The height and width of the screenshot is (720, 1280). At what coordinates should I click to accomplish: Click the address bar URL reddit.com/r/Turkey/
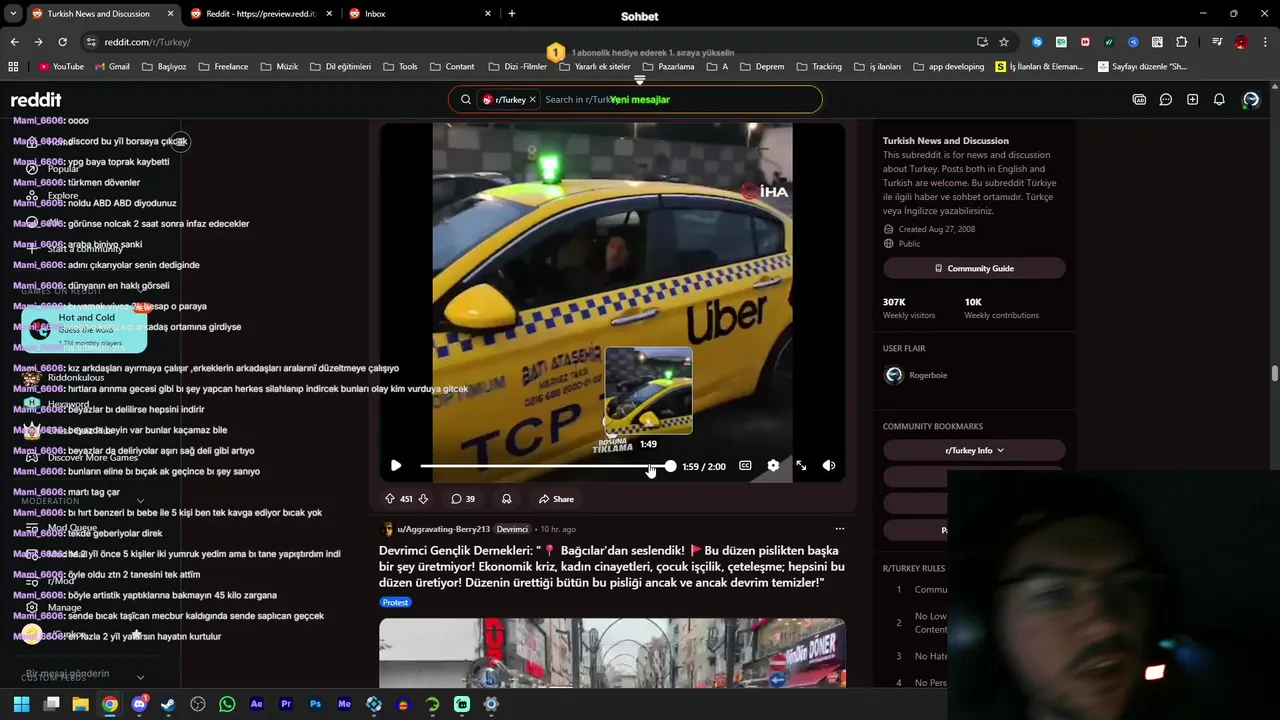tap(147, 42)
